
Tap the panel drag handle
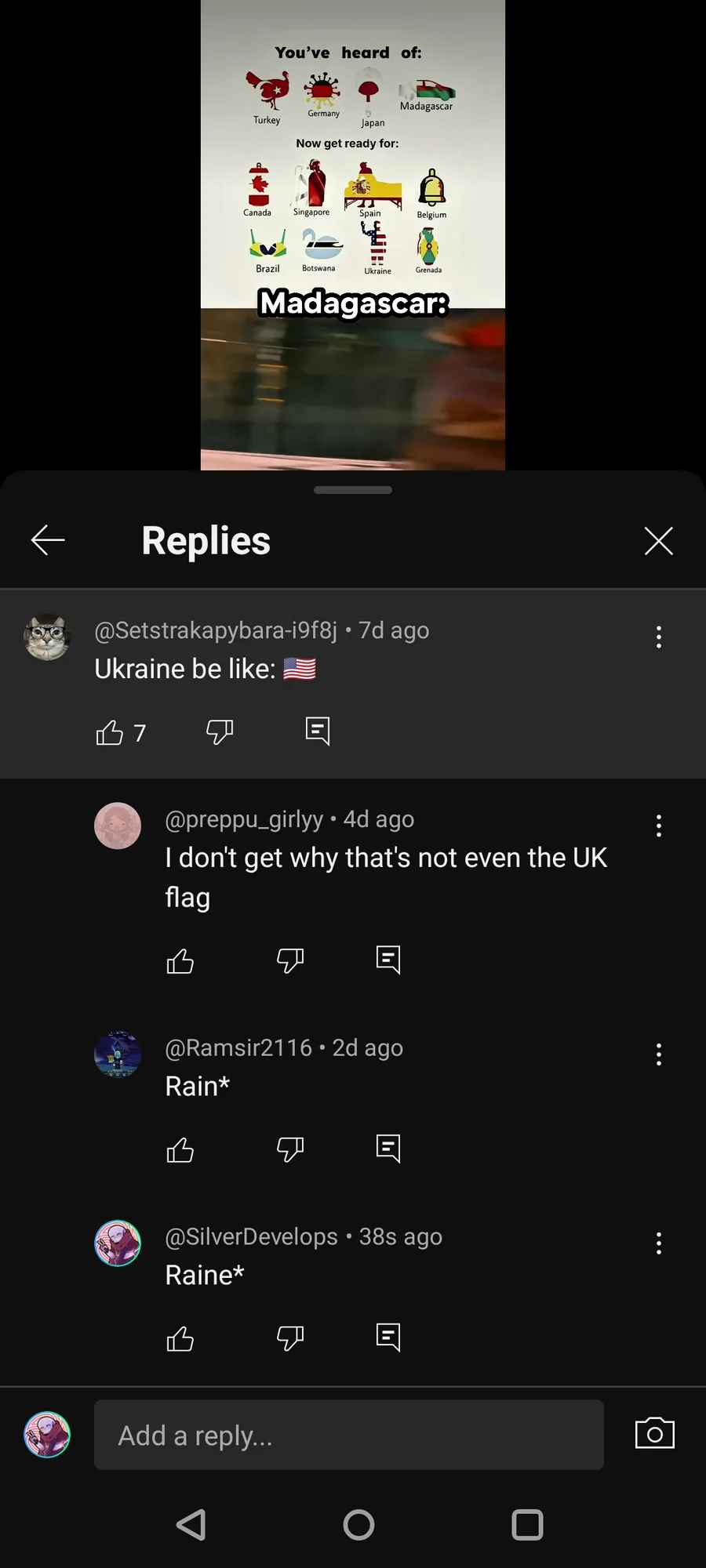353,490
